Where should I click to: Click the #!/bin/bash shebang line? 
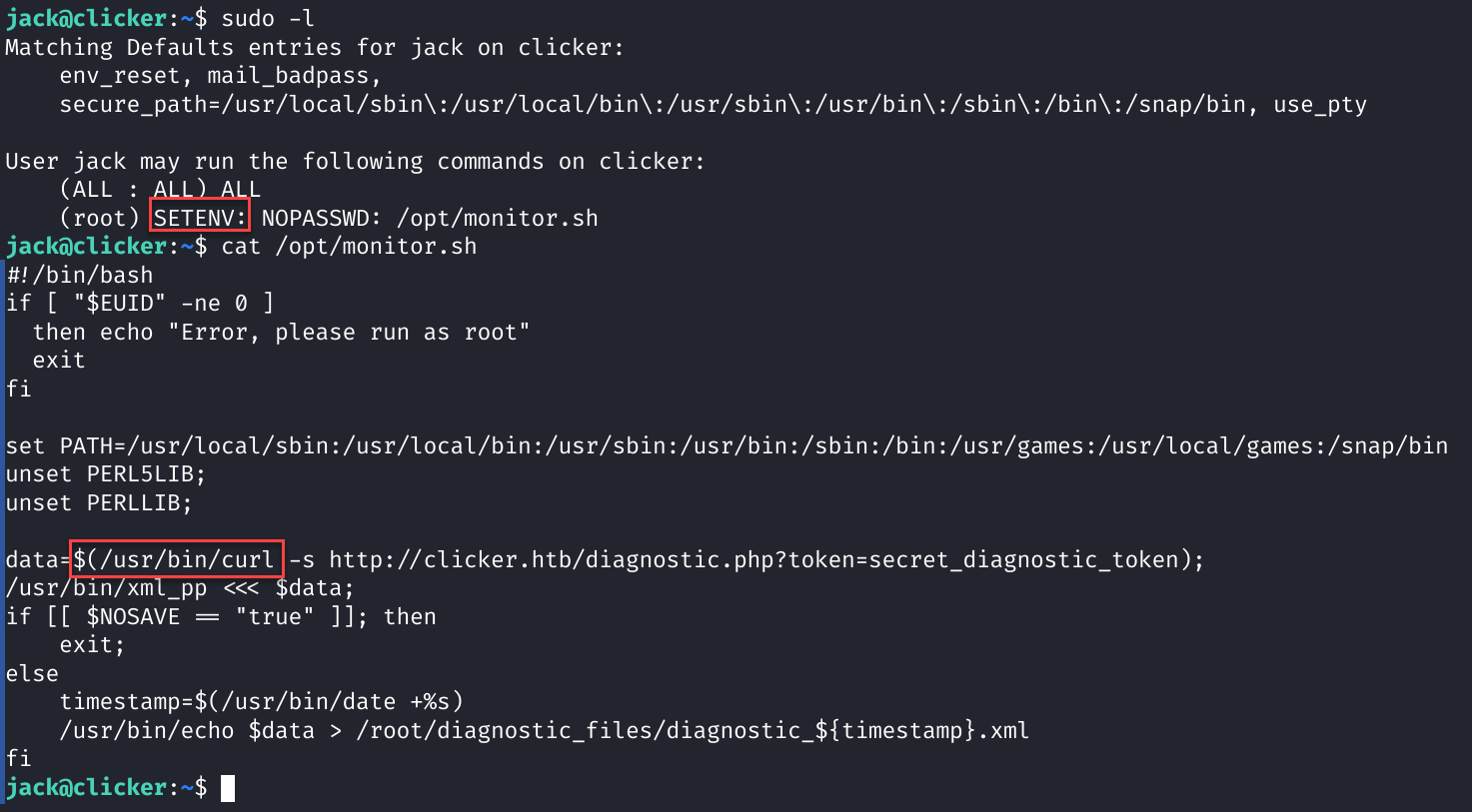point(80,275)
